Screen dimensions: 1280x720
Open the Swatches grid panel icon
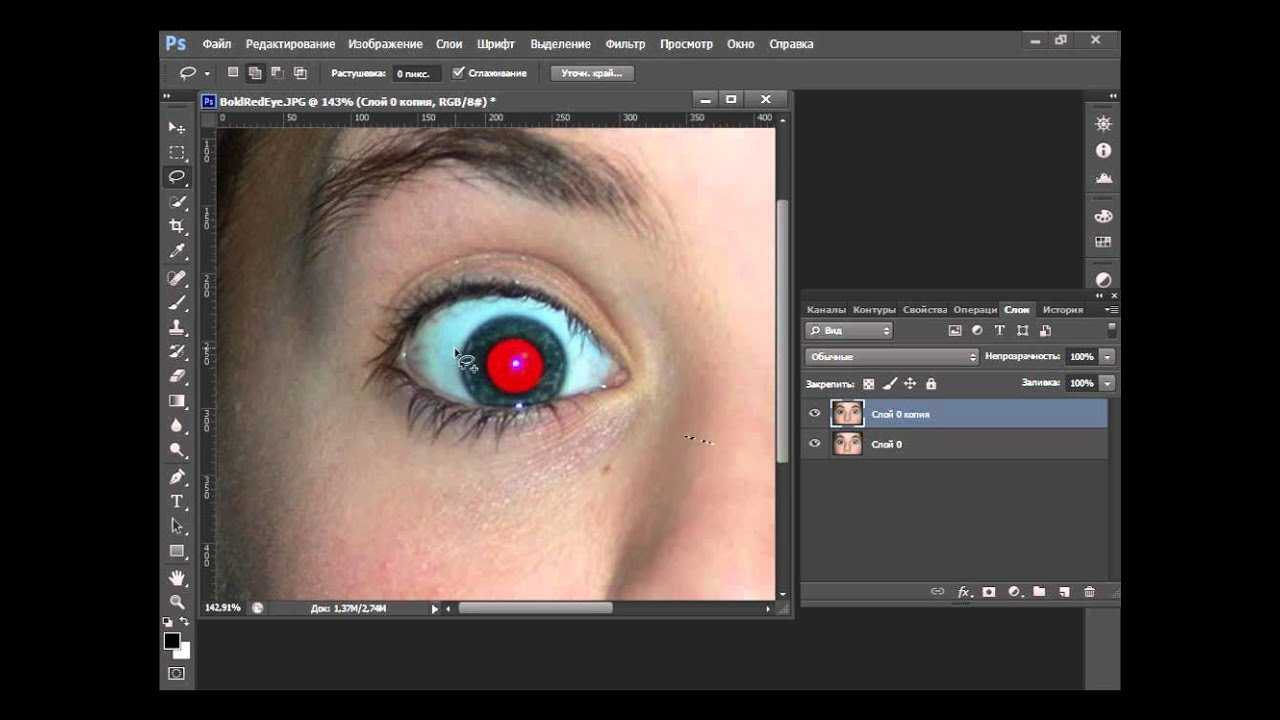click(1103, 242)
